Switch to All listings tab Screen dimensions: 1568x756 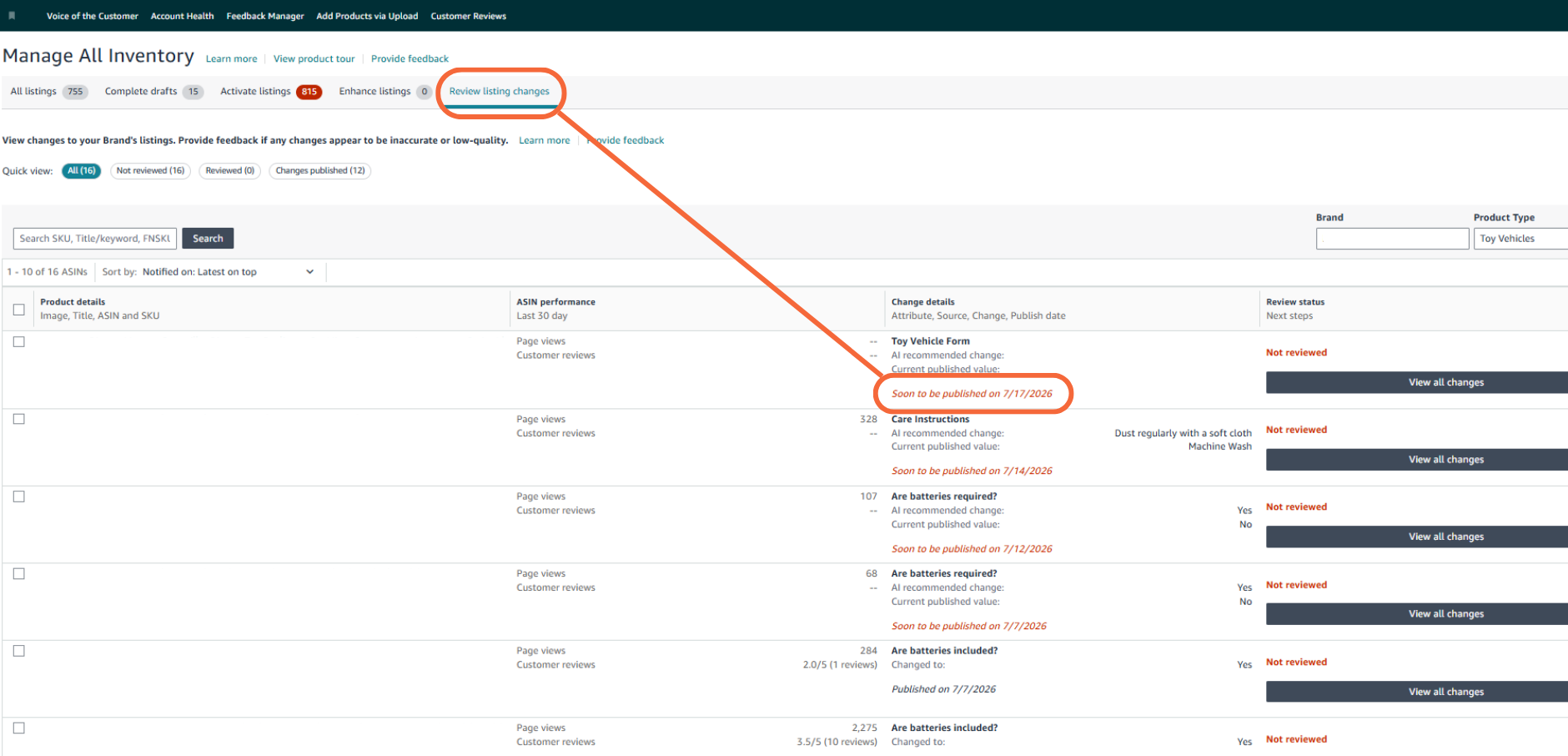48,92
